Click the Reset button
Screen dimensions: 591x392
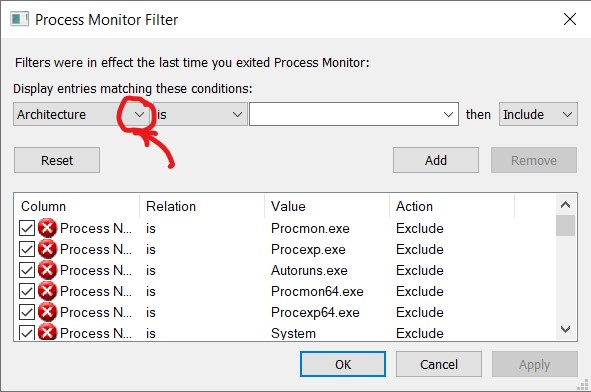click(57, 160)
